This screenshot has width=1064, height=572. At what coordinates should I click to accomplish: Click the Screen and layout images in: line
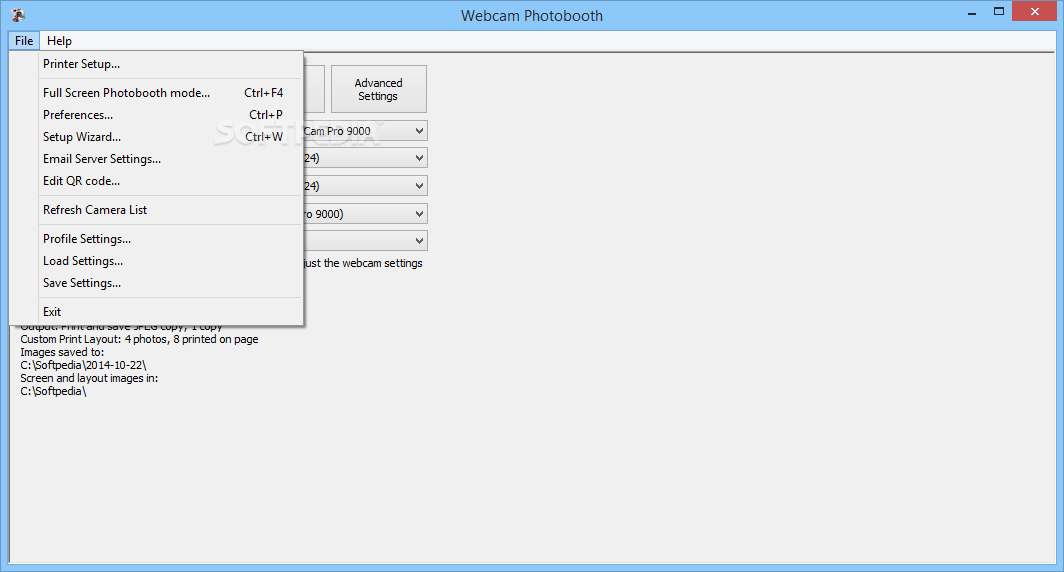[89, 378]
